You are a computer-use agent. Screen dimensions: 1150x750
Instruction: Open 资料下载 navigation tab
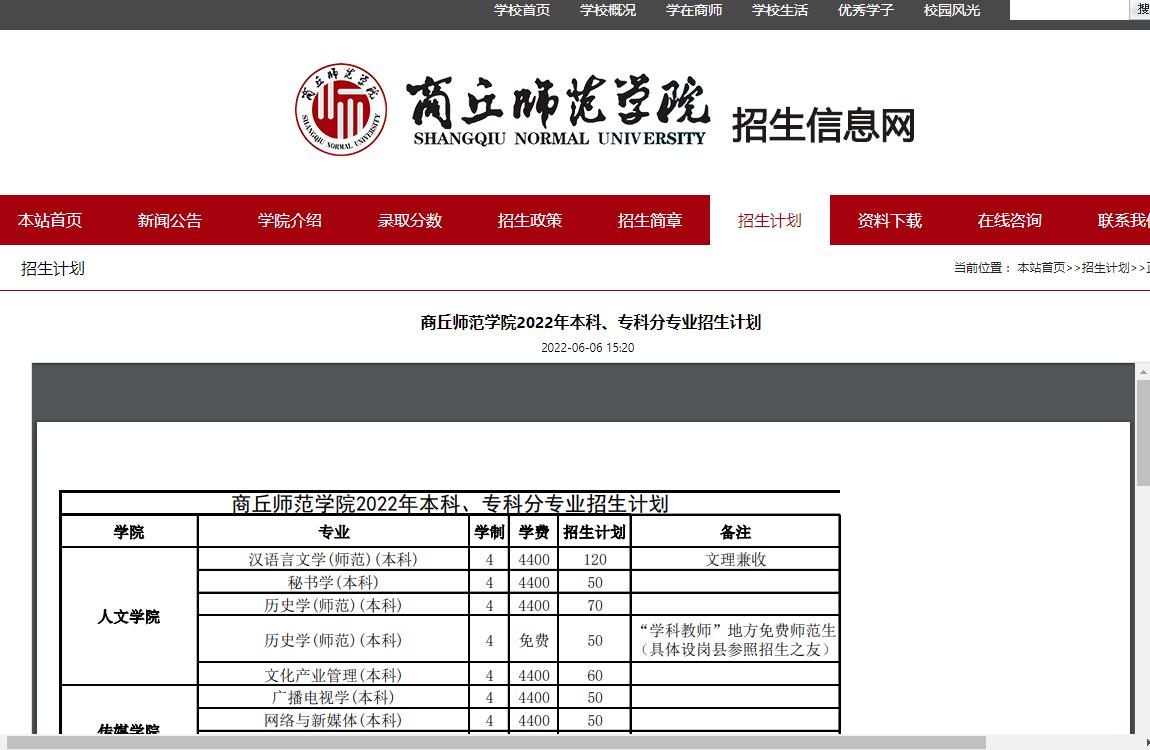click(x=890, y=220)
